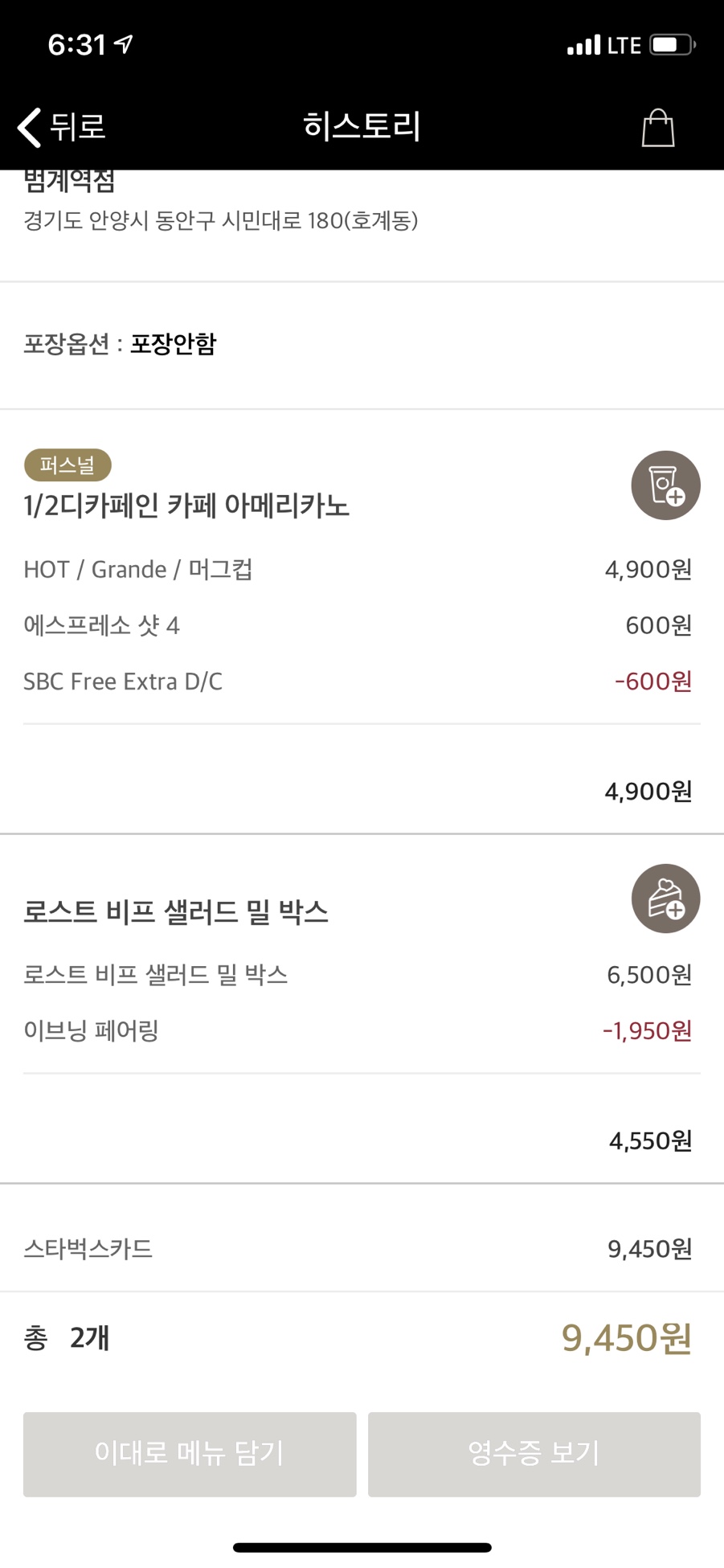This screenshot has width=724, height=1568.
Task: Add the salad meal box via cake icon
Action: point(665,899)
